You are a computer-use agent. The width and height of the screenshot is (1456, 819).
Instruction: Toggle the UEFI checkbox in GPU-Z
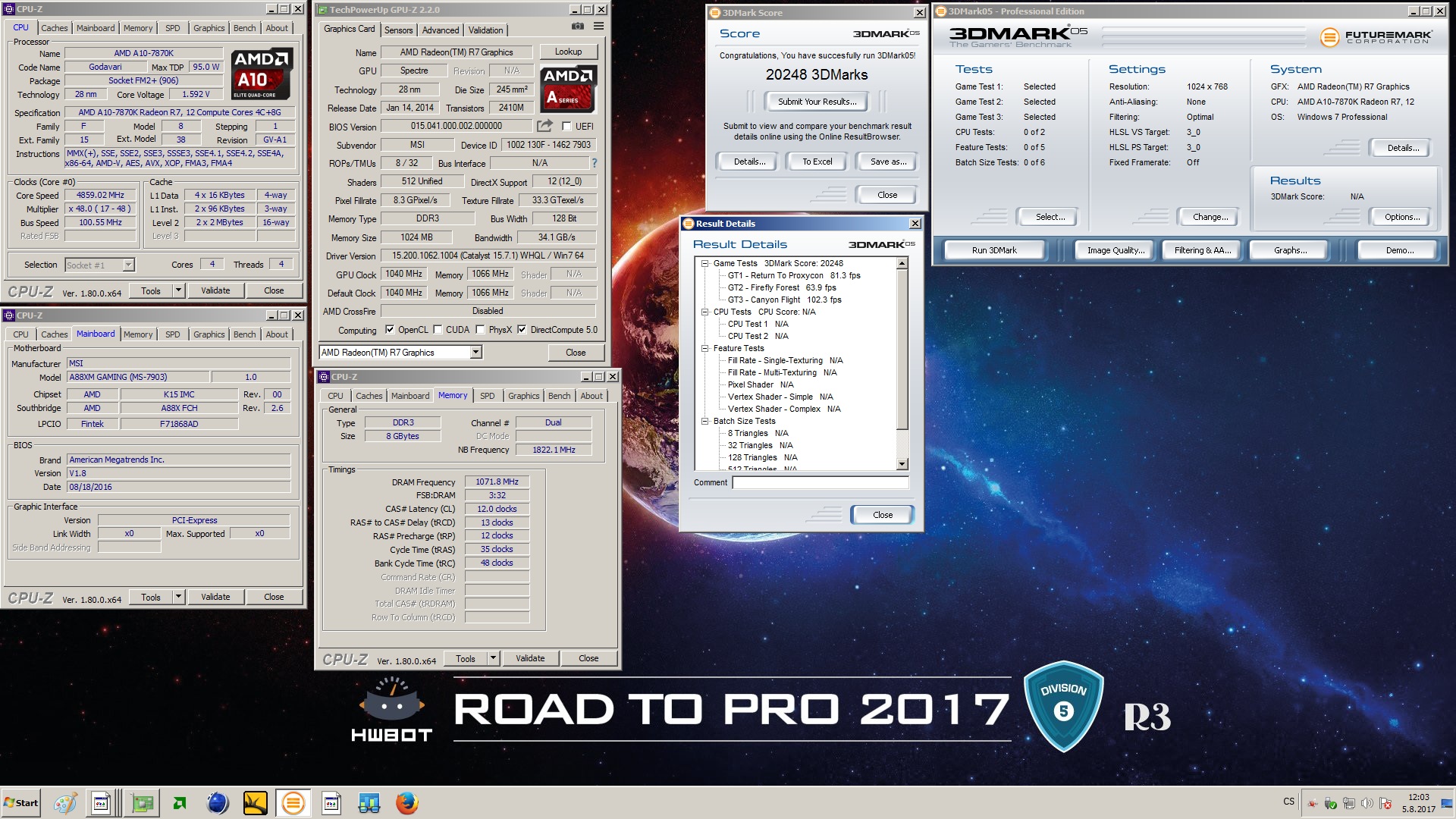coord(566,126)
